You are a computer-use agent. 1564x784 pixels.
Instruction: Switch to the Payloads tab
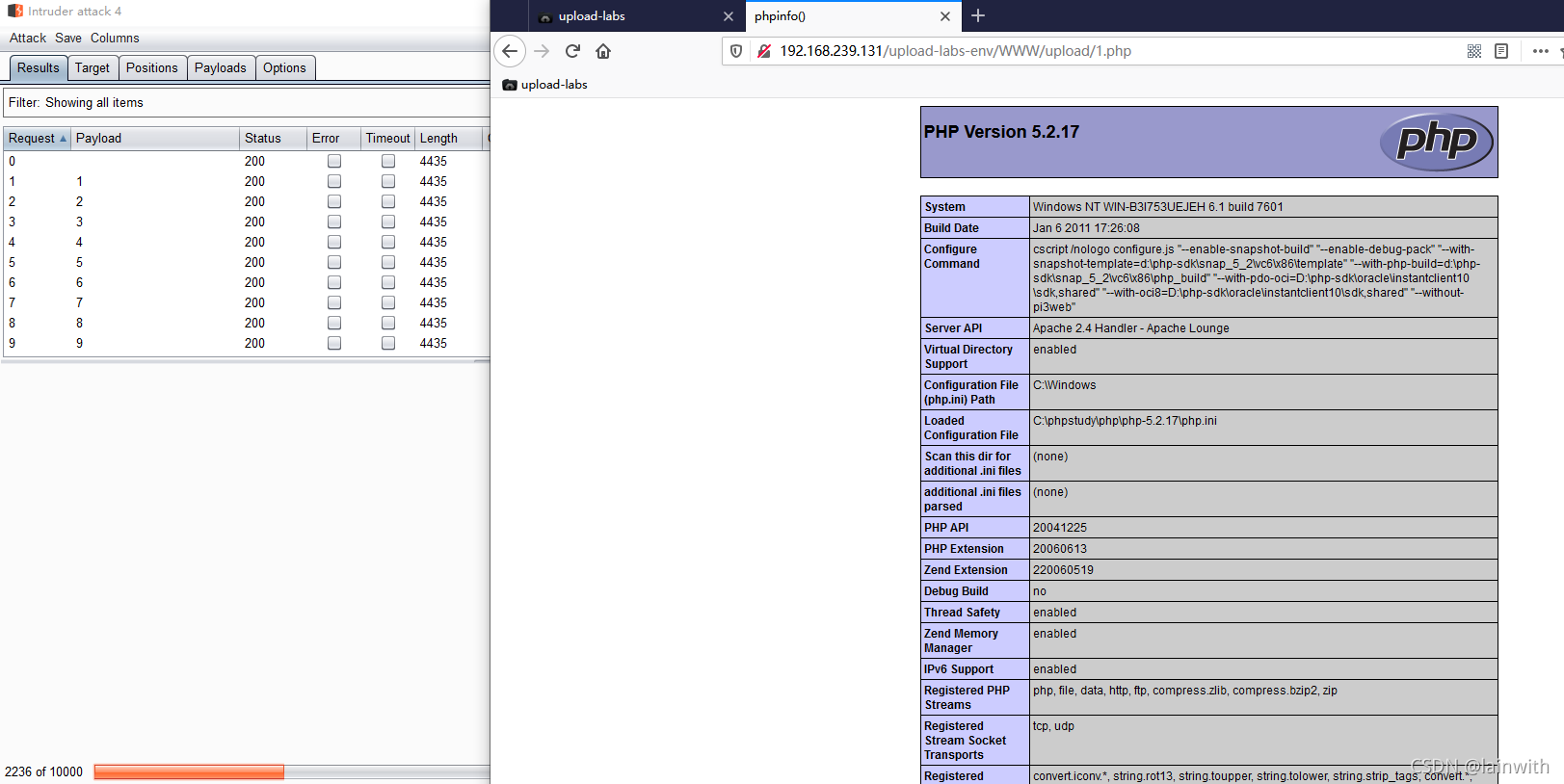(x=221, y=68)
